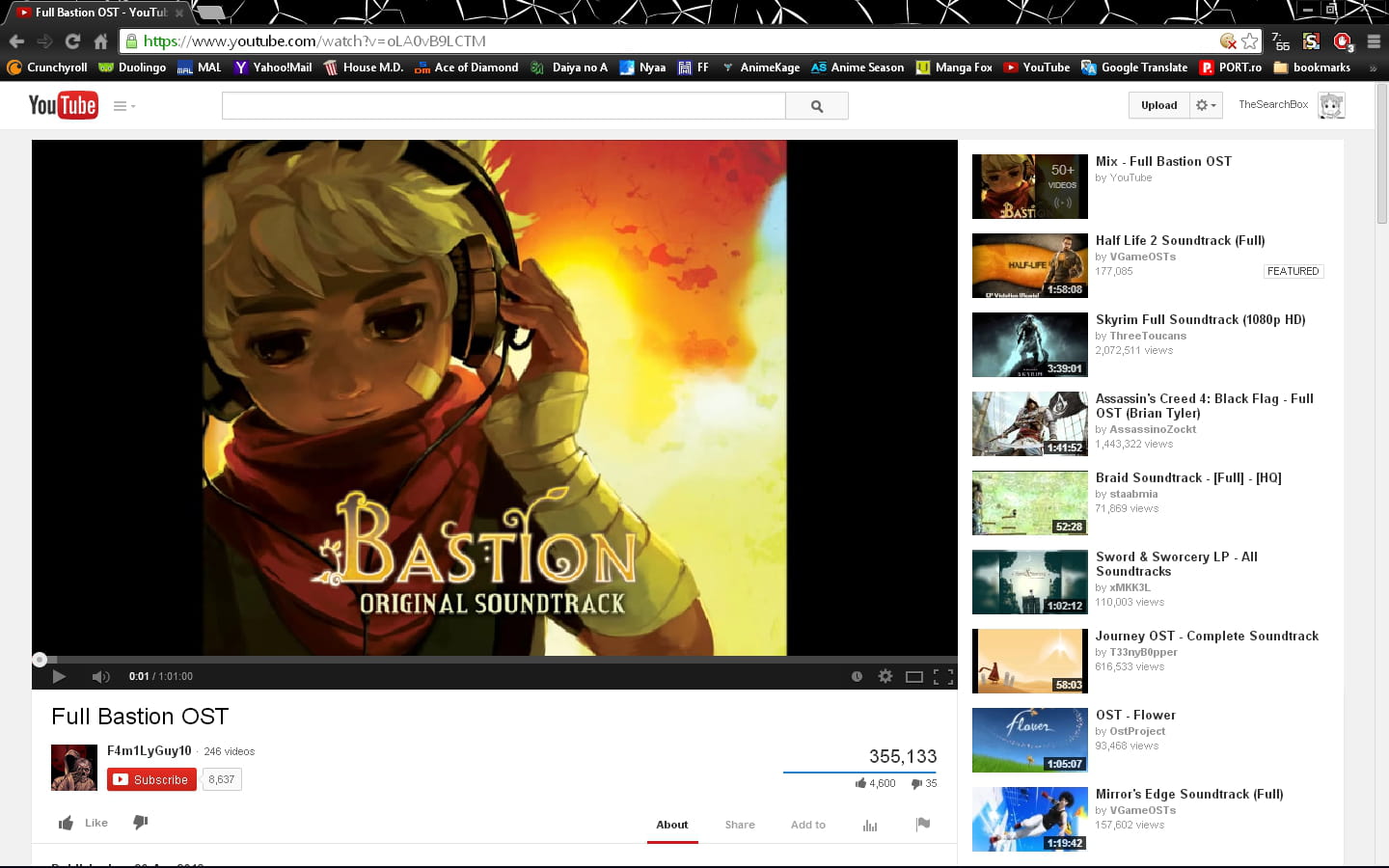Screen dimensions: 1389x868
Task: Open the Ace of Diamond bookmark
Action: click(x=466, y=68)
